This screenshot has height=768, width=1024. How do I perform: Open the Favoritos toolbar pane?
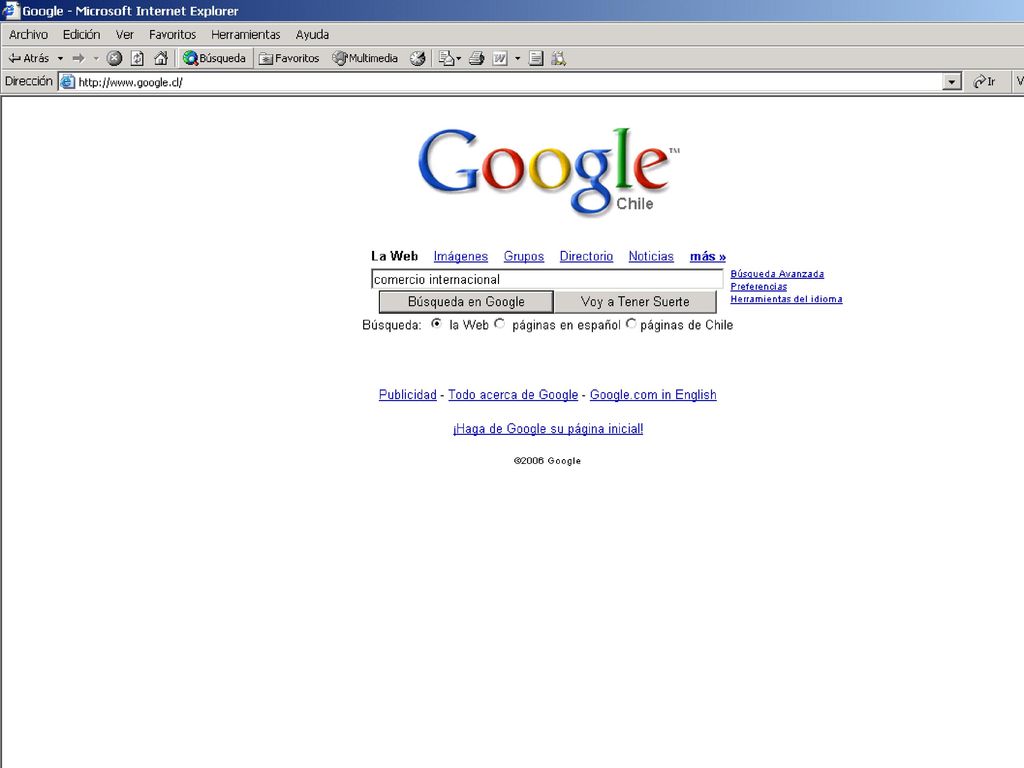[x=289, y=58]
